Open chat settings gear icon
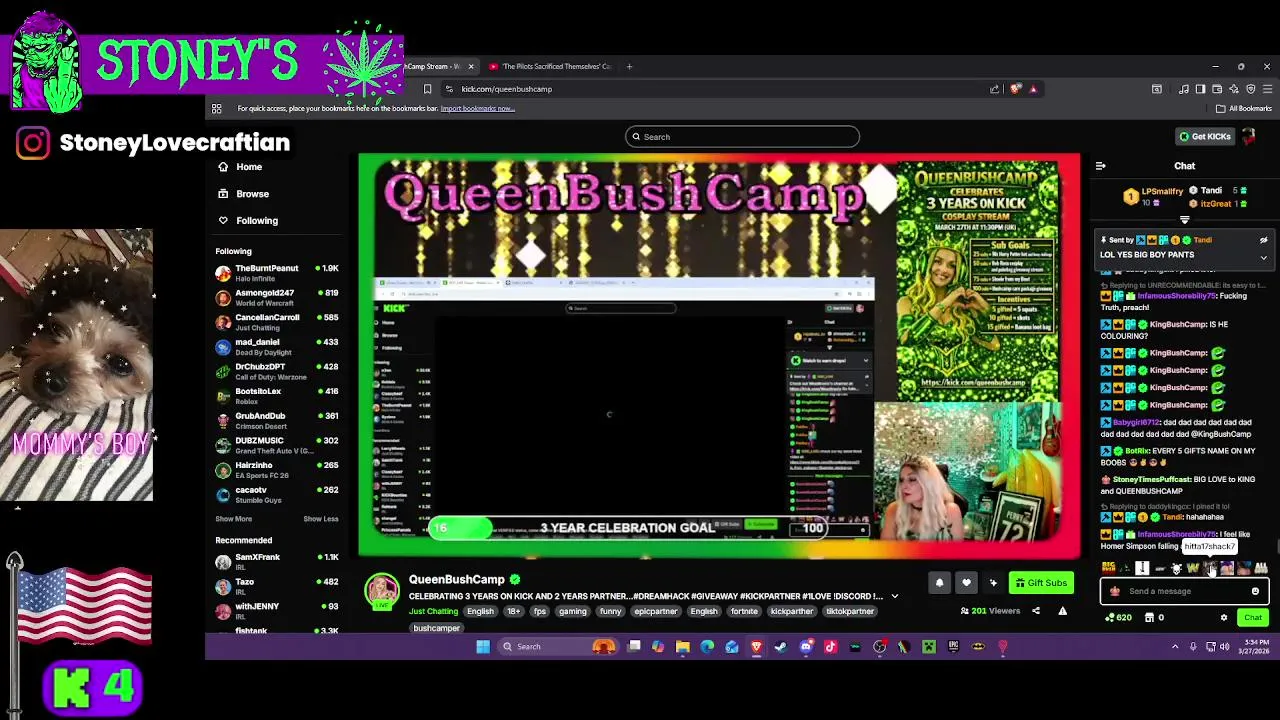1280x720 pixels. (x=1223, y=618)
